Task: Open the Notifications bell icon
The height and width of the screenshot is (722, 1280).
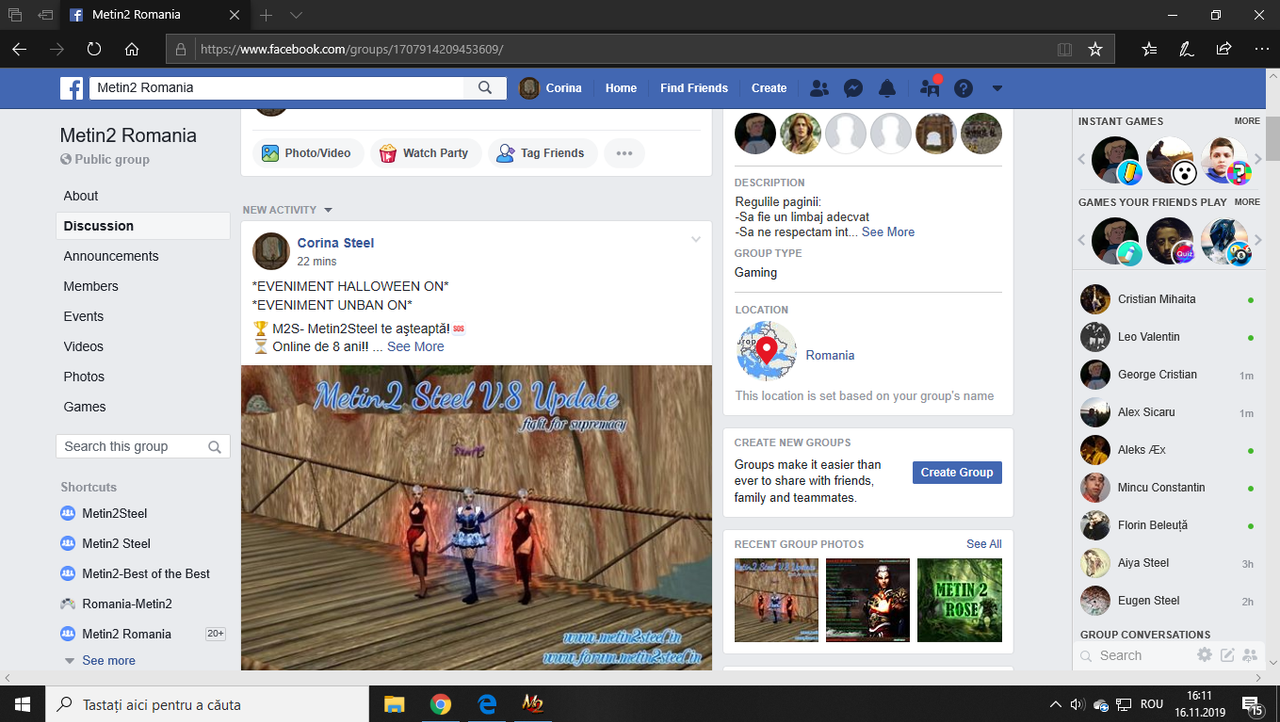Action: click(887, 88)
